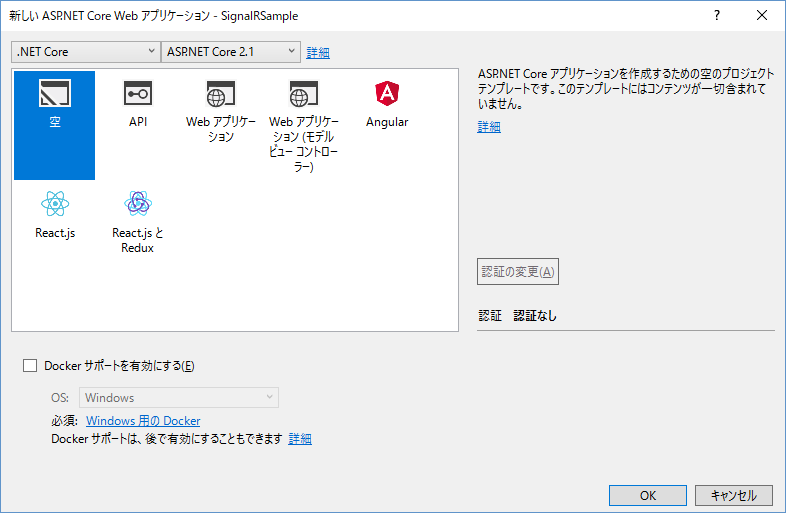The width and height of the screenshot is (786, 513).
Task: Pick the Web アプリケーション template icon
Action: tap(221, 93)
